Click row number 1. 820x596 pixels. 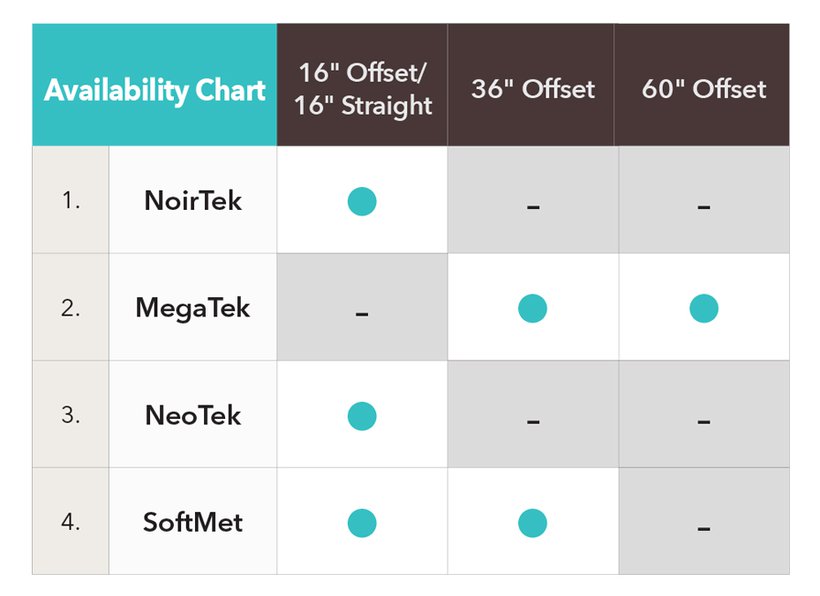tap(71, 200)
